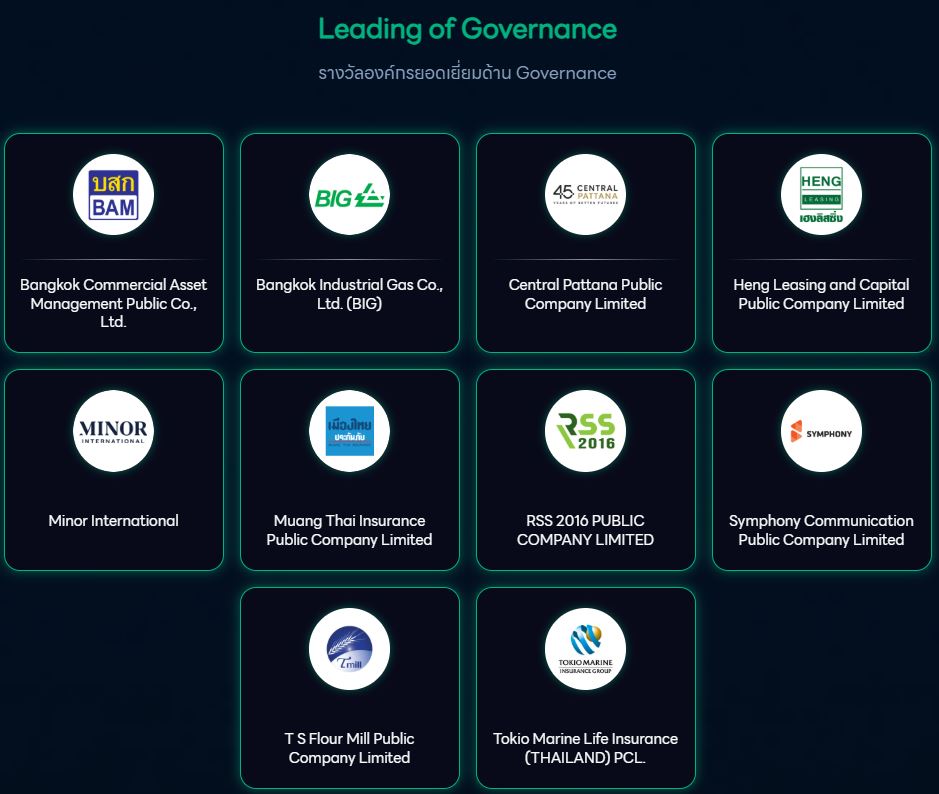This screenshot has width=939, height=794.
Task: Select the Central Pattana logo
Action: tap(585, 195)
